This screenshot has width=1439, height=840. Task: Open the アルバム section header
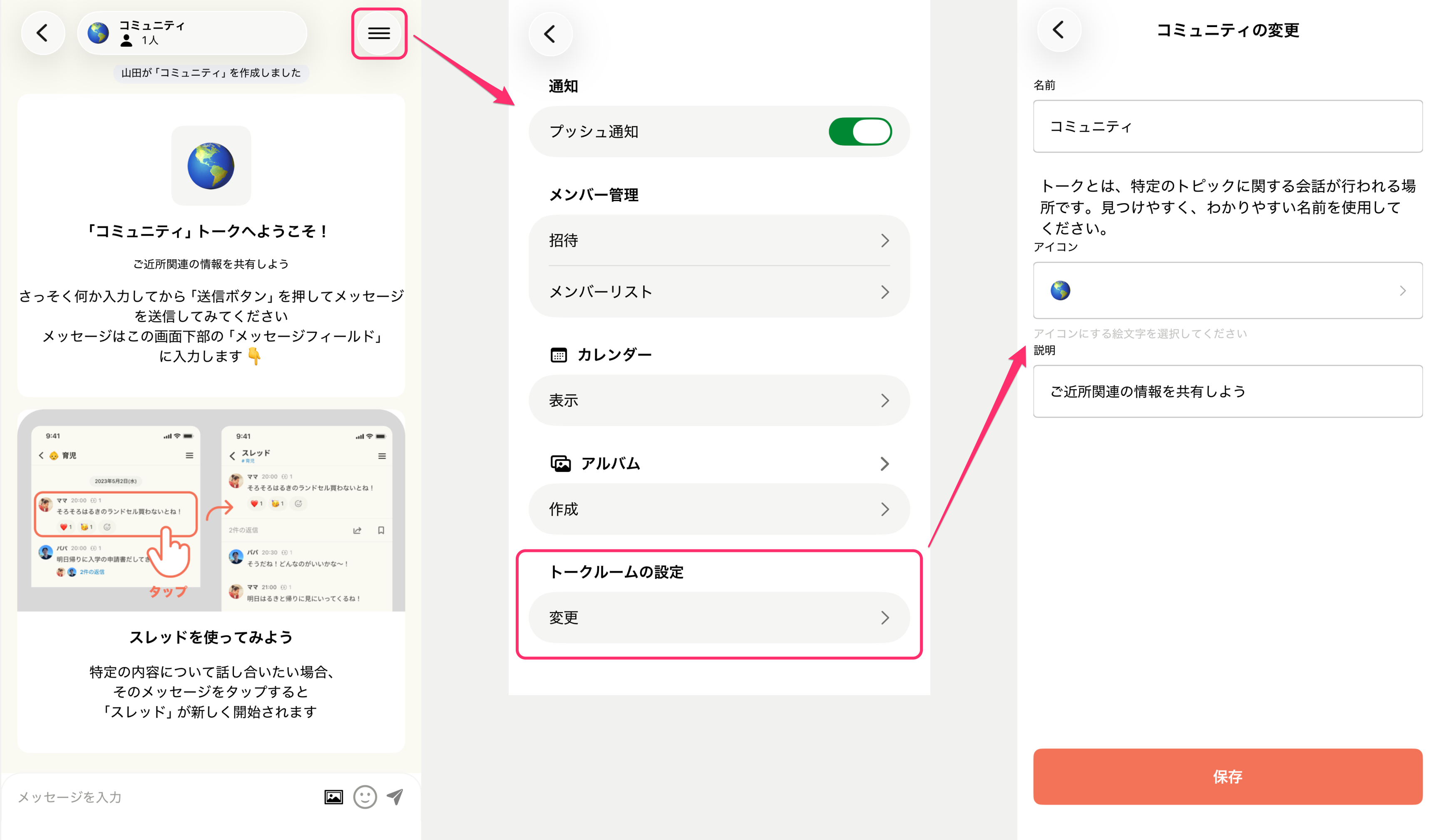click(719, 464)
